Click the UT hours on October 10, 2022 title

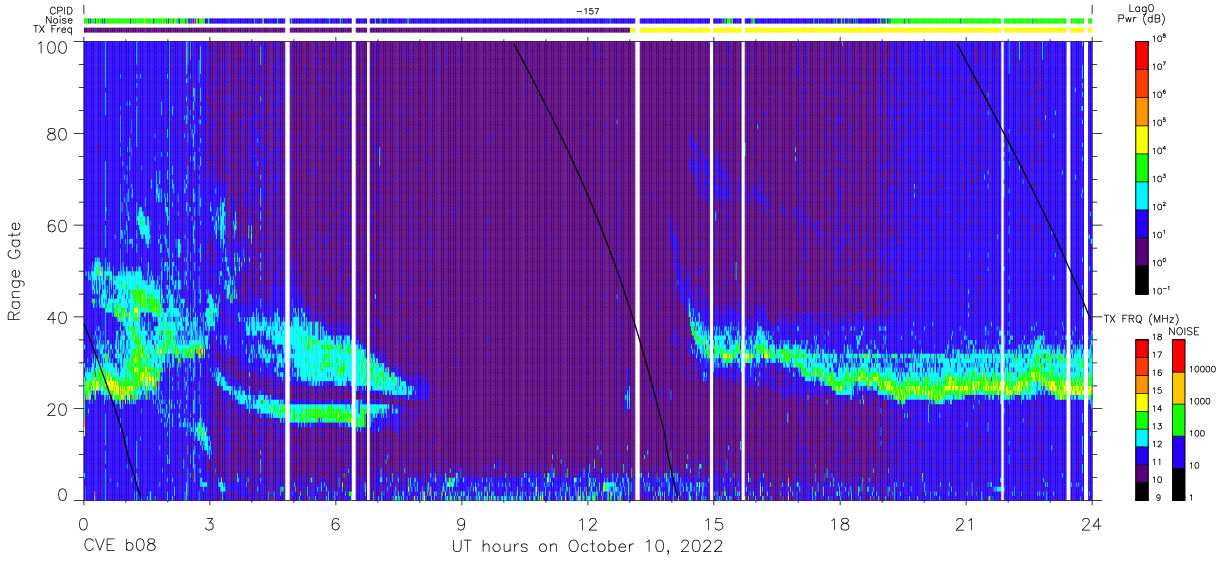(x=585, y=547)
